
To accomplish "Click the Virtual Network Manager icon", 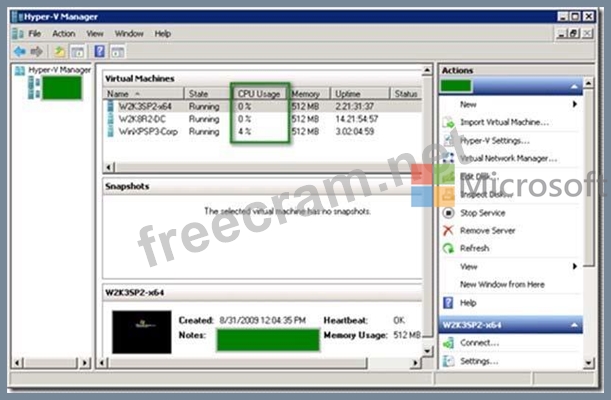I will pyautogui.click(x=449, y=158).
